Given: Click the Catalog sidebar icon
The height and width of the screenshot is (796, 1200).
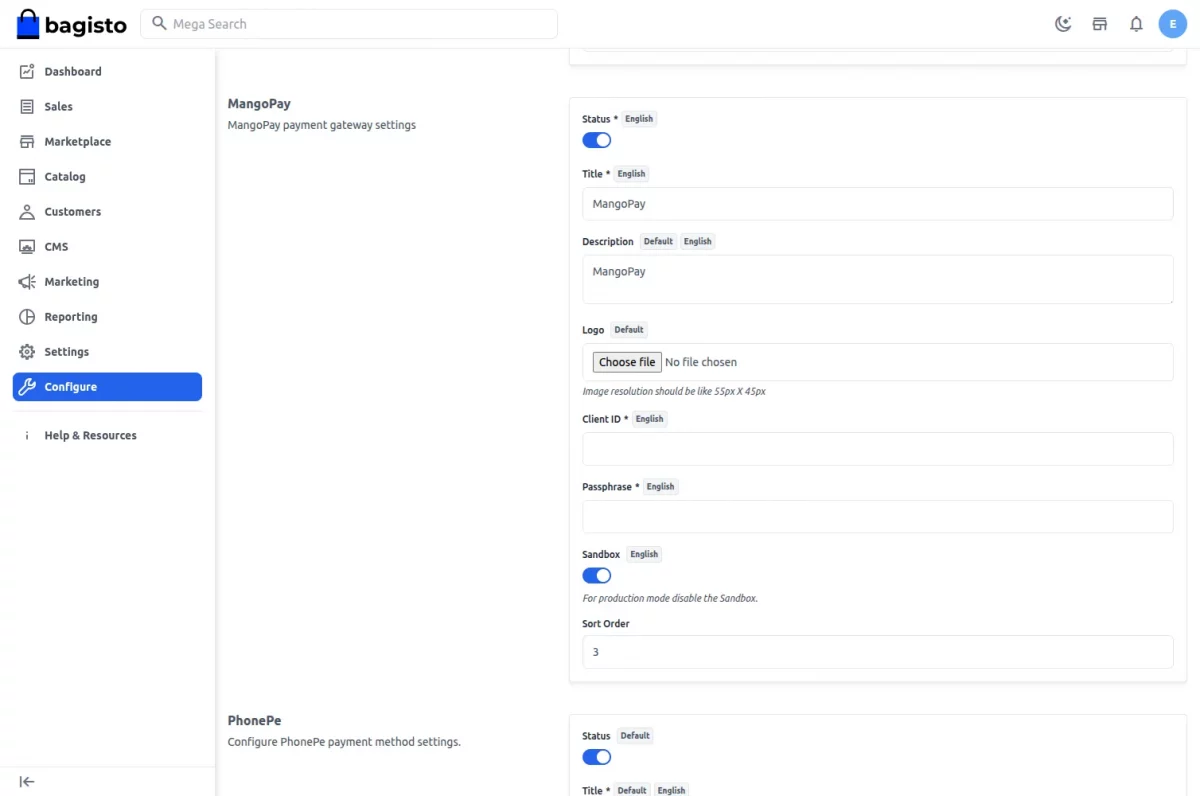Looking at the screenshot, I should (x=27, y=176).
